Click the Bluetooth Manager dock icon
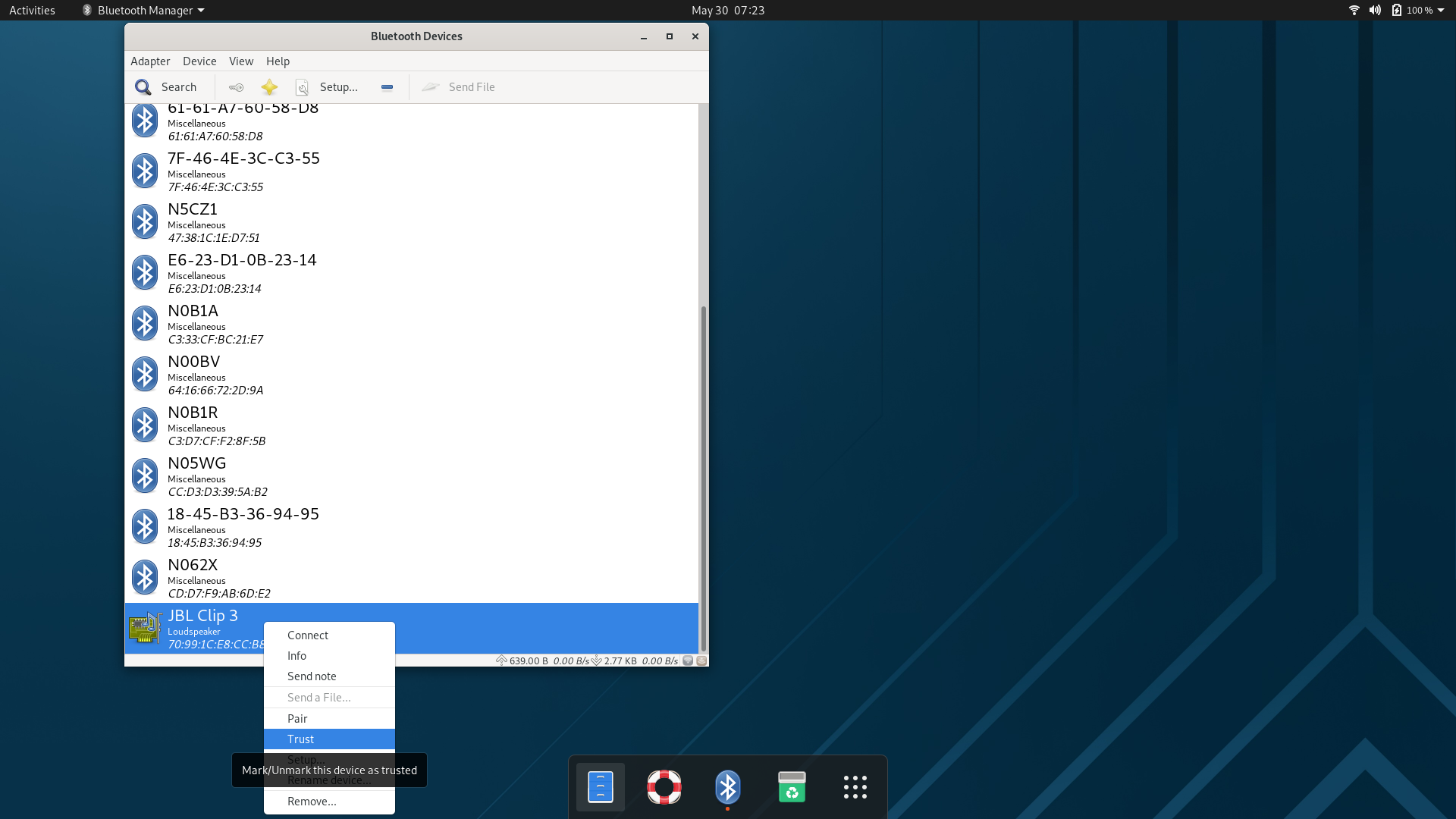Screen dimensions: 1456x819 (728, 787)
